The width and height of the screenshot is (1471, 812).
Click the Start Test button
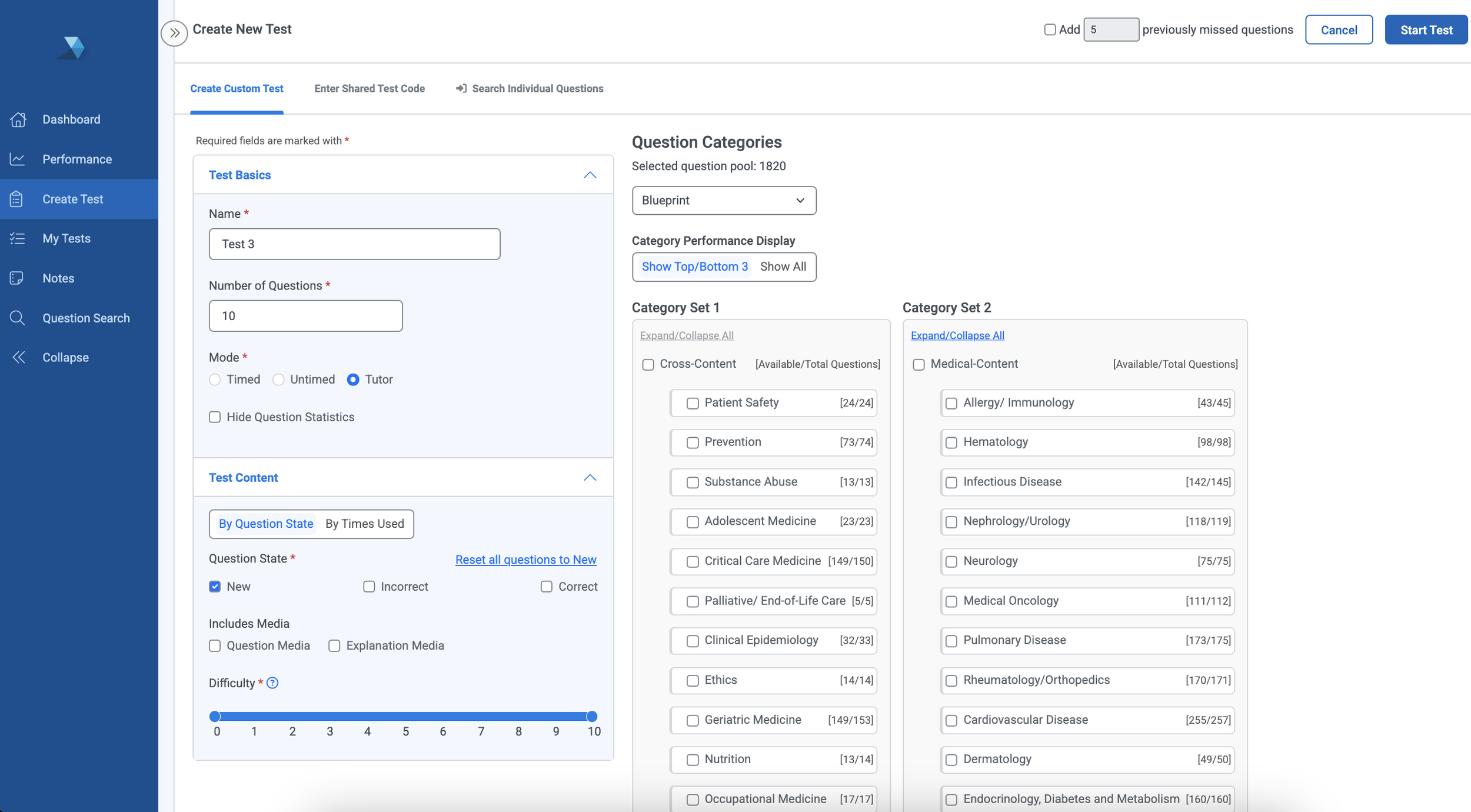(x=1426, y=29)
